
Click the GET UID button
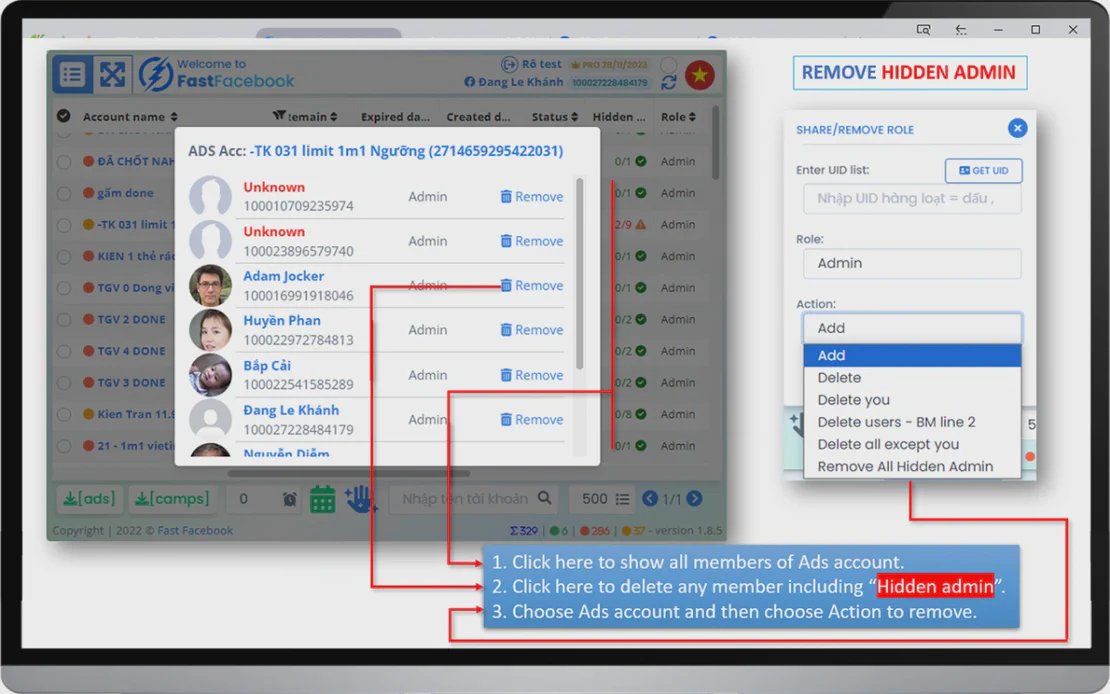click(x=983, y=171)
